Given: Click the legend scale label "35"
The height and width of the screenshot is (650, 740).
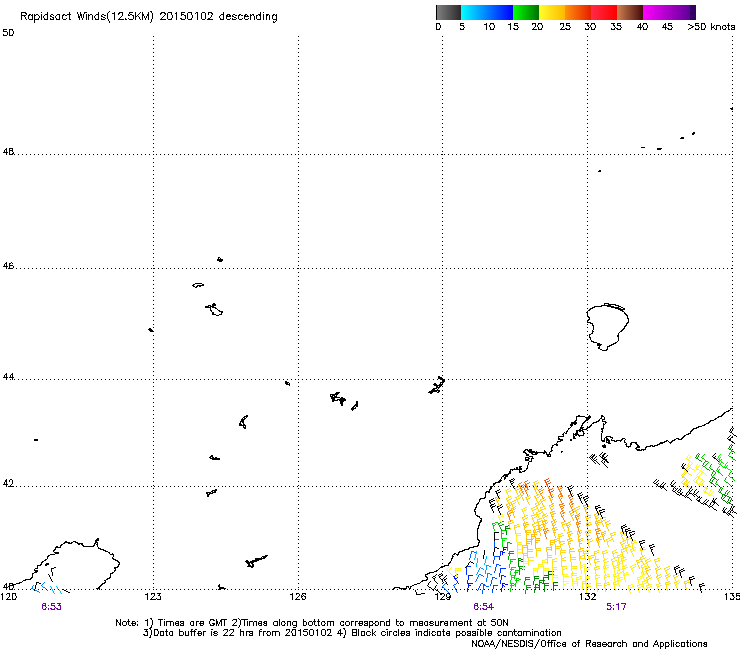Looking at the screenshot, I should coord(616,26).
